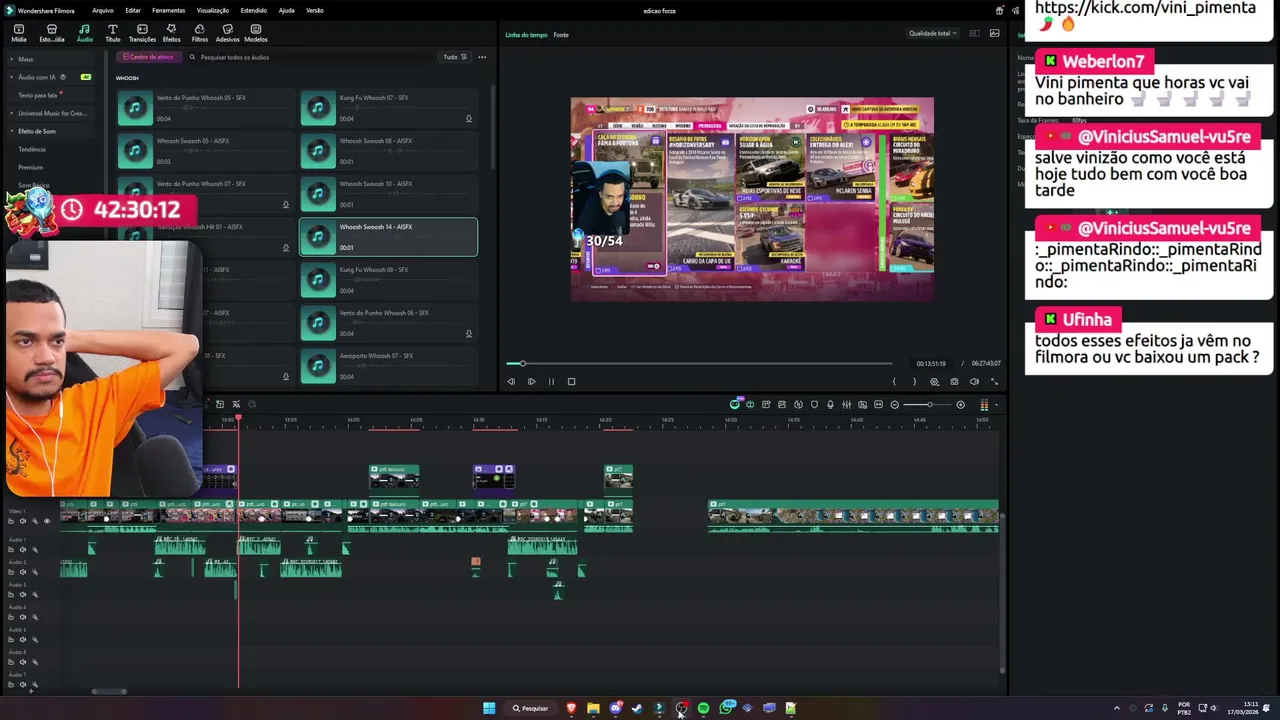
Task: Click the timeline zoom-in plus button
Action: pos(960,405)
